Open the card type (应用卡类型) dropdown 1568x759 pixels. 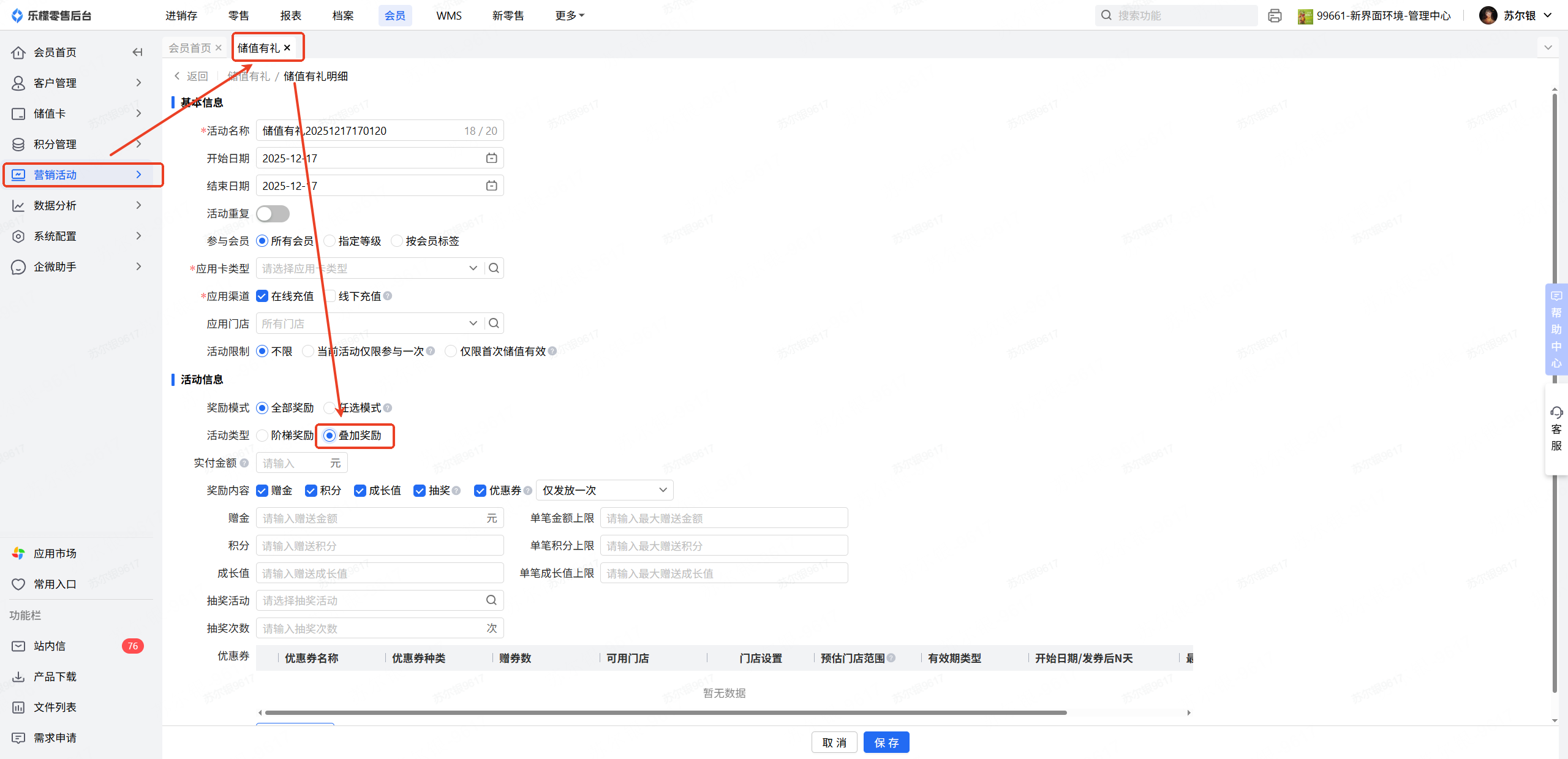[x=473, y=268]
